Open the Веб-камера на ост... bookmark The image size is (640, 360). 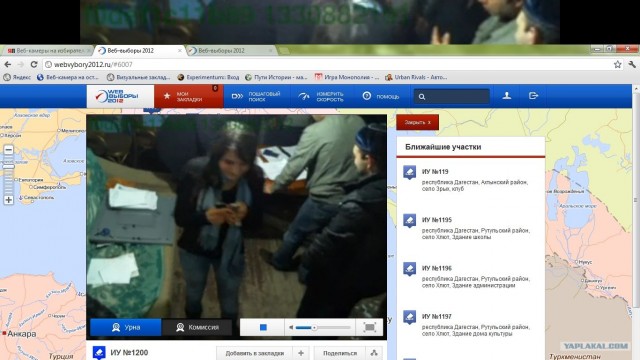(x=68, y=77)
